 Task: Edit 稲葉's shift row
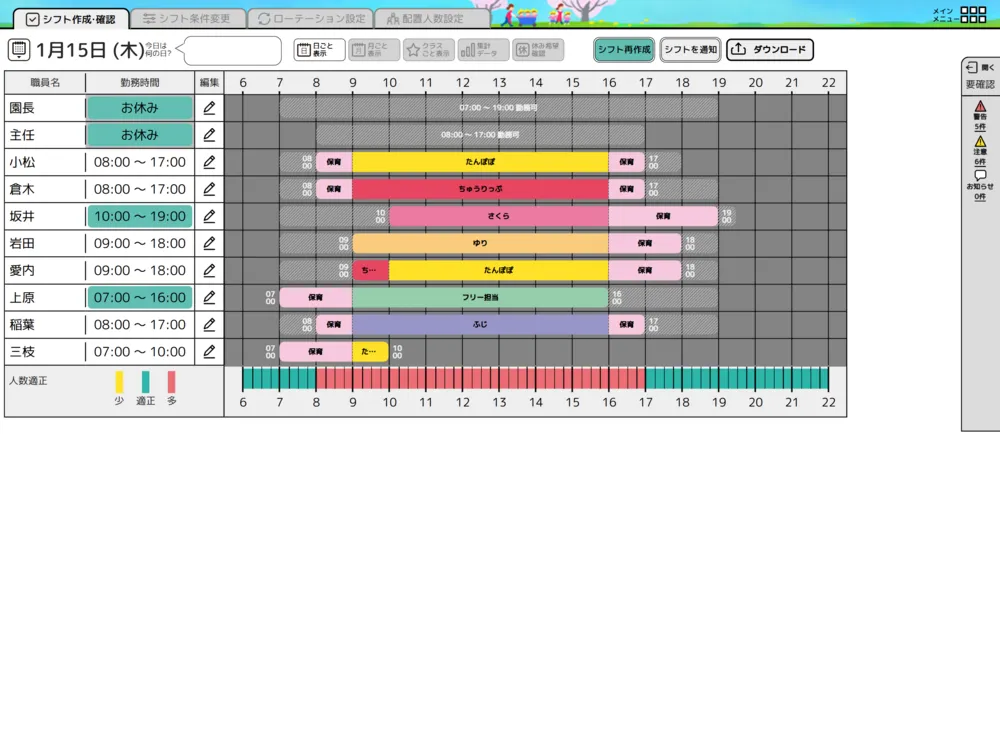[x=209, y=325]
